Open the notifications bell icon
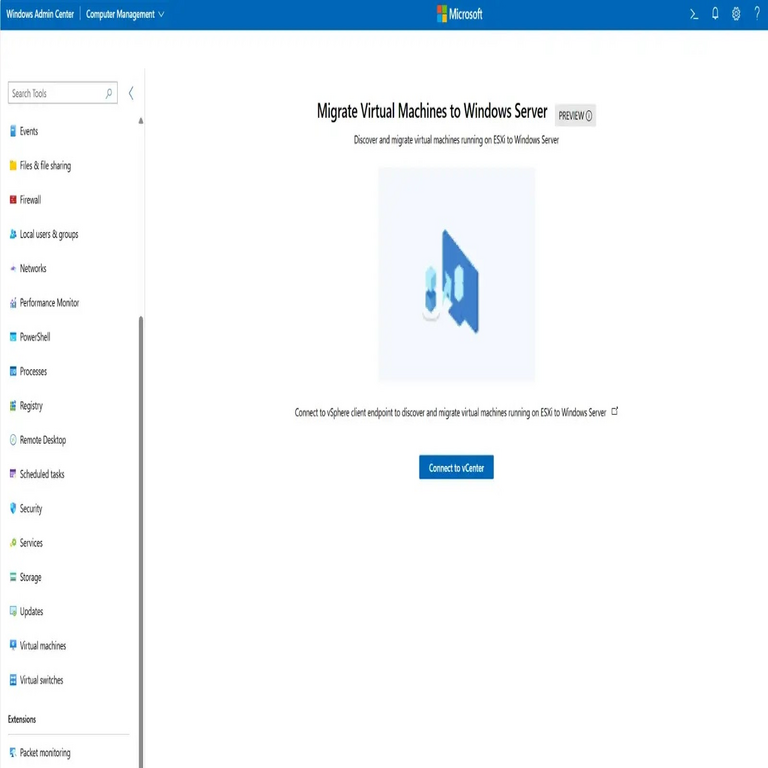The image size is (768, 768). point(715,14)
